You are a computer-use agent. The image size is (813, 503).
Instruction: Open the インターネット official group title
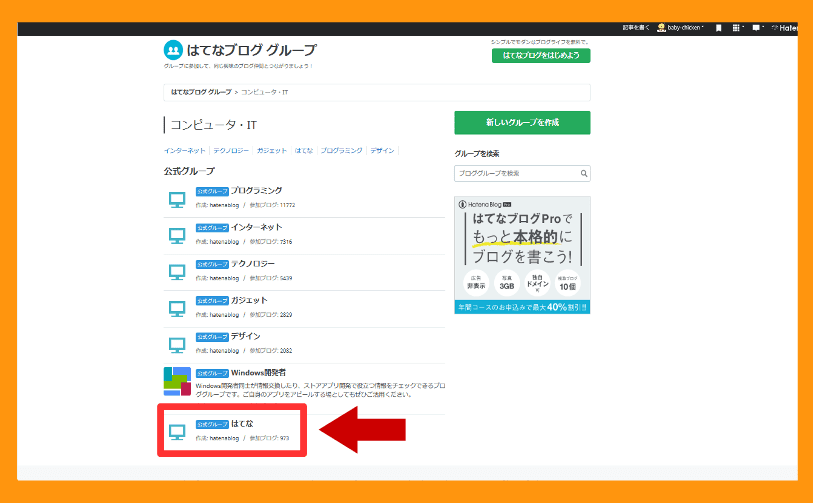[256, 227]
